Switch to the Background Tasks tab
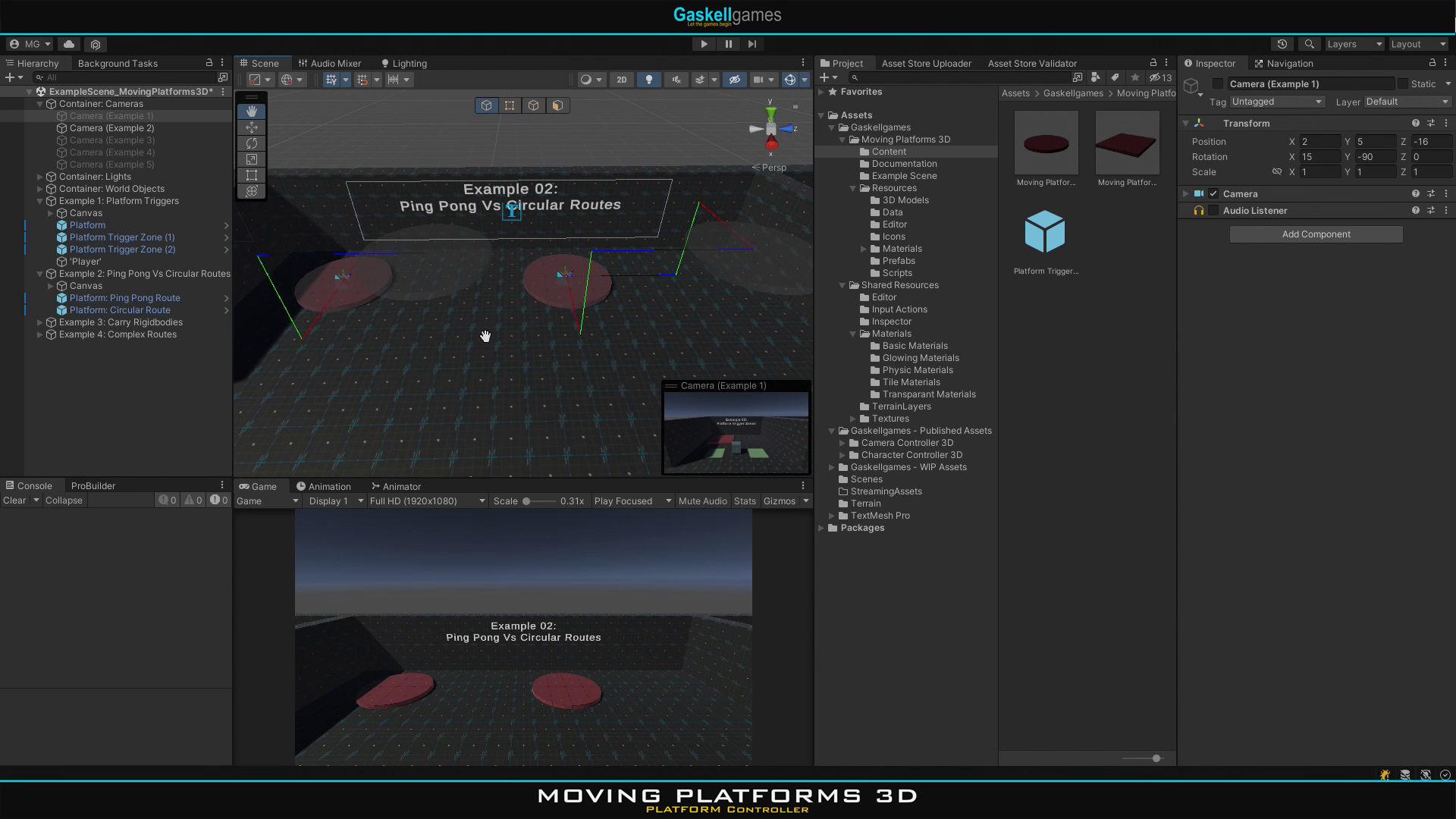The image size is (1456, 819). tap(118, 63)
